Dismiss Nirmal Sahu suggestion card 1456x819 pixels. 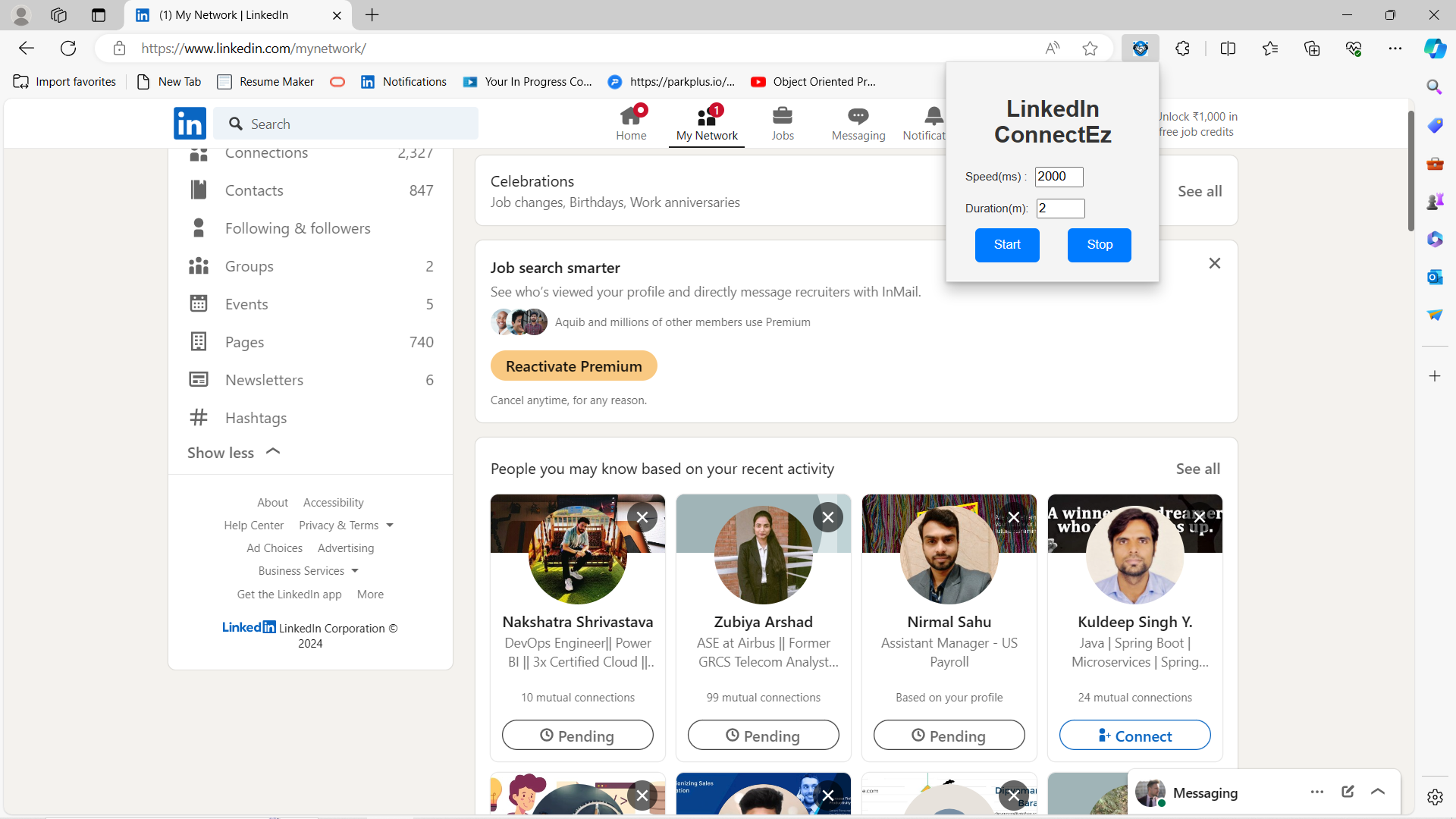(x=1014, y=517)
